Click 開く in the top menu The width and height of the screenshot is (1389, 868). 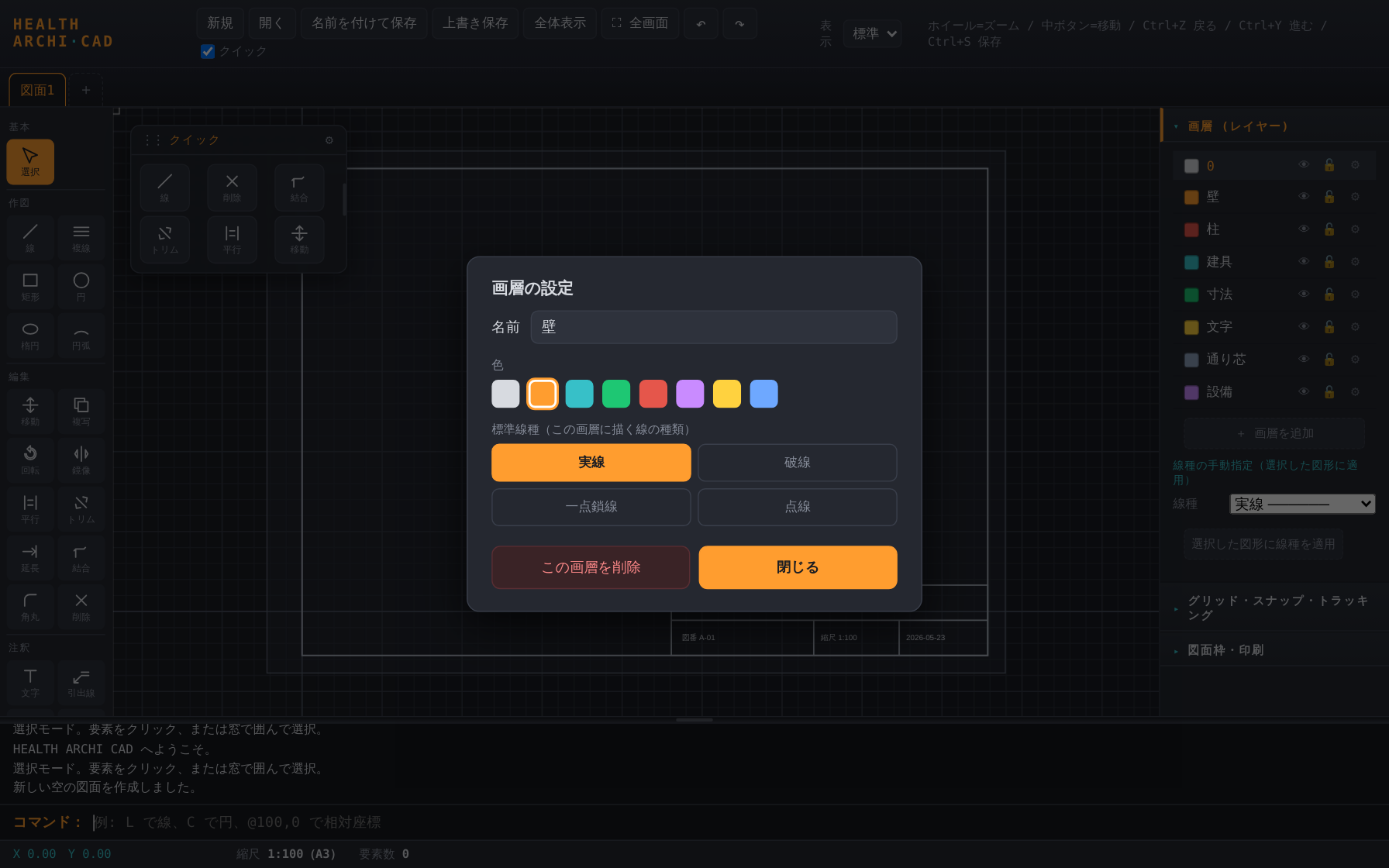click(x=271, y=23)
